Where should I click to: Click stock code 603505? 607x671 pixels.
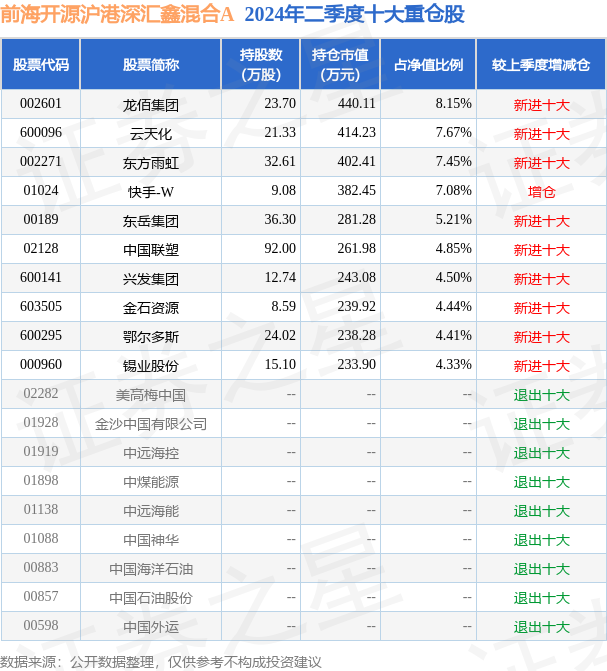(41, 306)
